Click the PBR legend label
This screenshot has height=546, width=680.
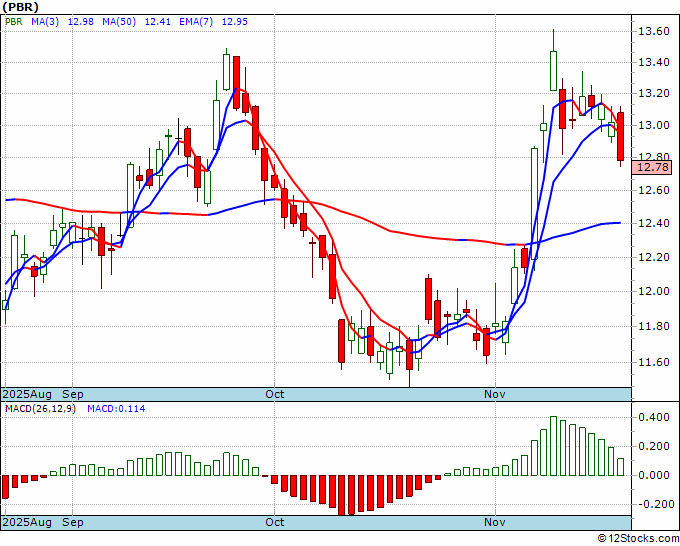coord(13,22)
